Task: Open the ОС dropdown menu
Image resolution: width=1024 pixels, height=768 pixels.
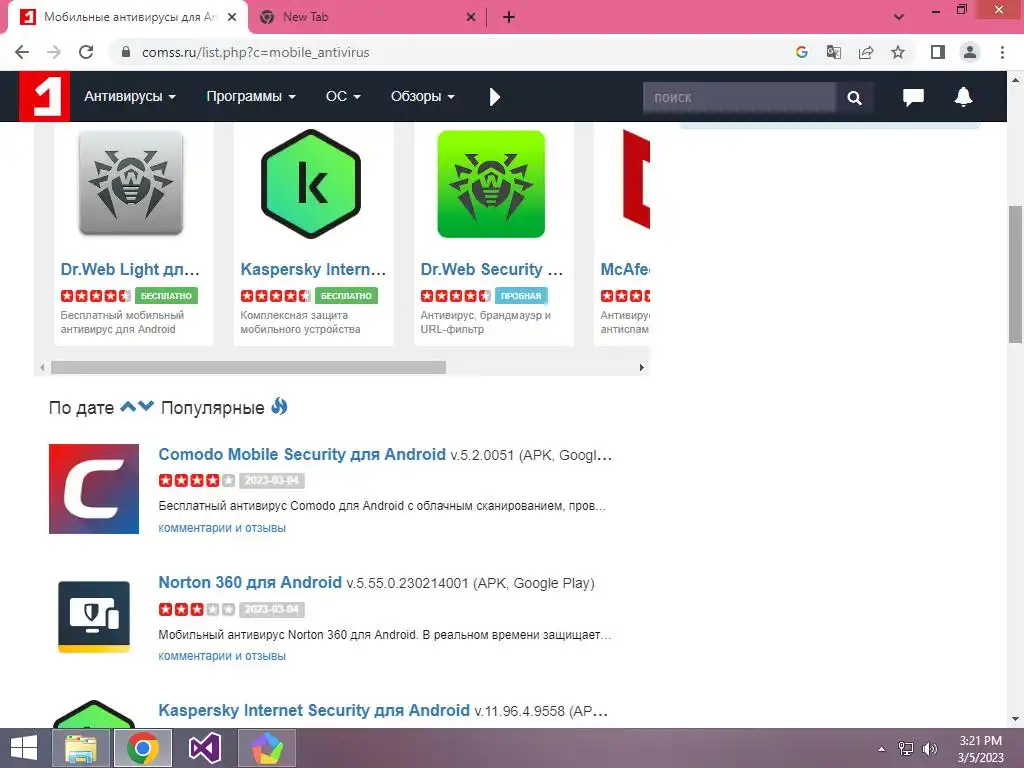Action: (x=343, y=97)
